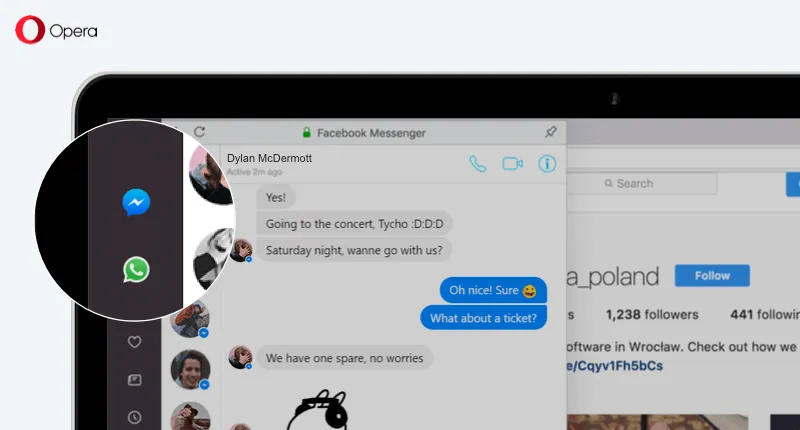Pin the Facebook Messenger panel

(x=551, y=132)
